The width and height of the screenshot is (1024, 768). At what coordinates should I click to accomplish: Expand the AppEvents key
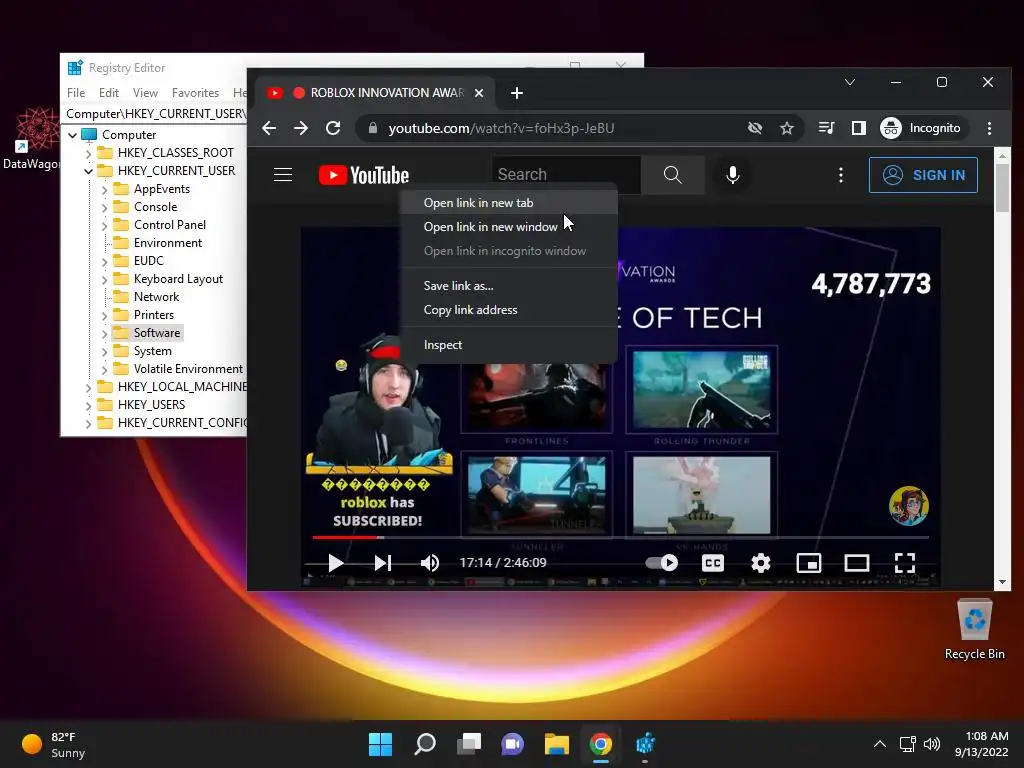tap(104, 189)
